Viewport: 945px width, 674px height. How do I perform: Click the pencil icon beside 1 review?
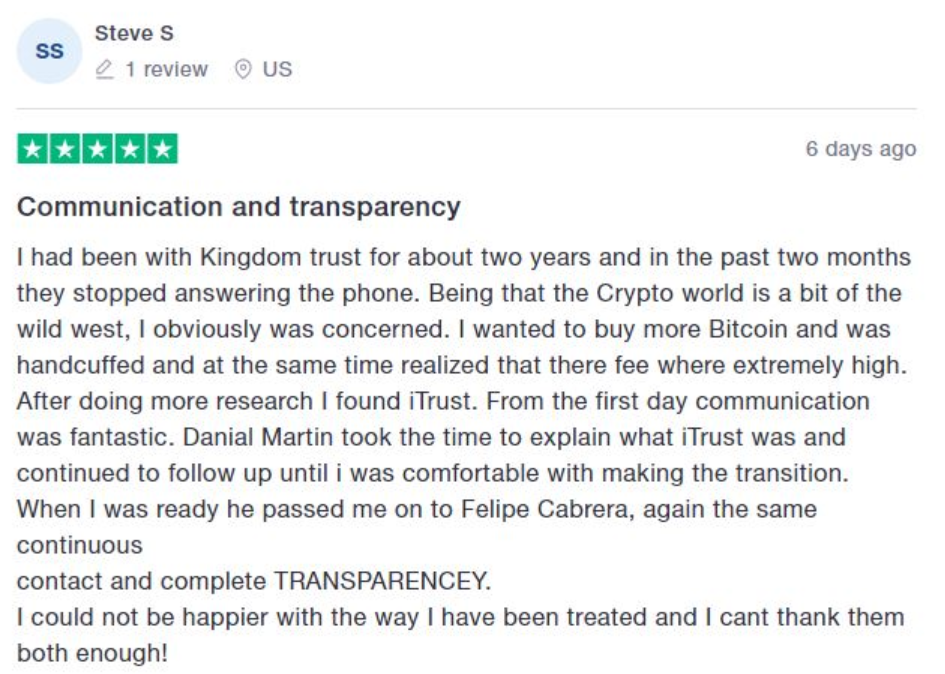(104, 69)
